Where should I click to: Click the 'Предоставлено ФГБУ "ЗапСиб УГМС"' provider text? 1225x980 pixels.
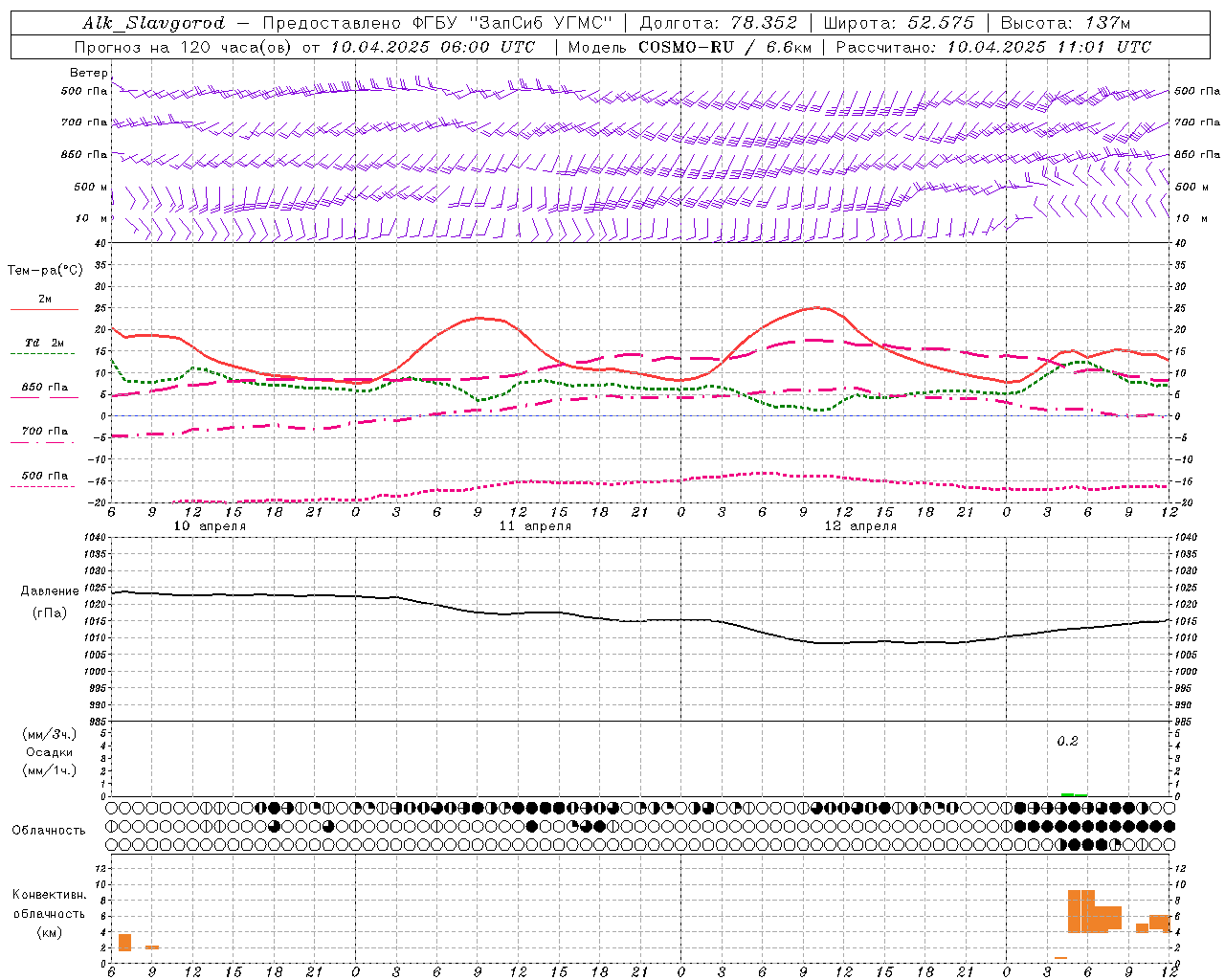click(x=437, y=23)
